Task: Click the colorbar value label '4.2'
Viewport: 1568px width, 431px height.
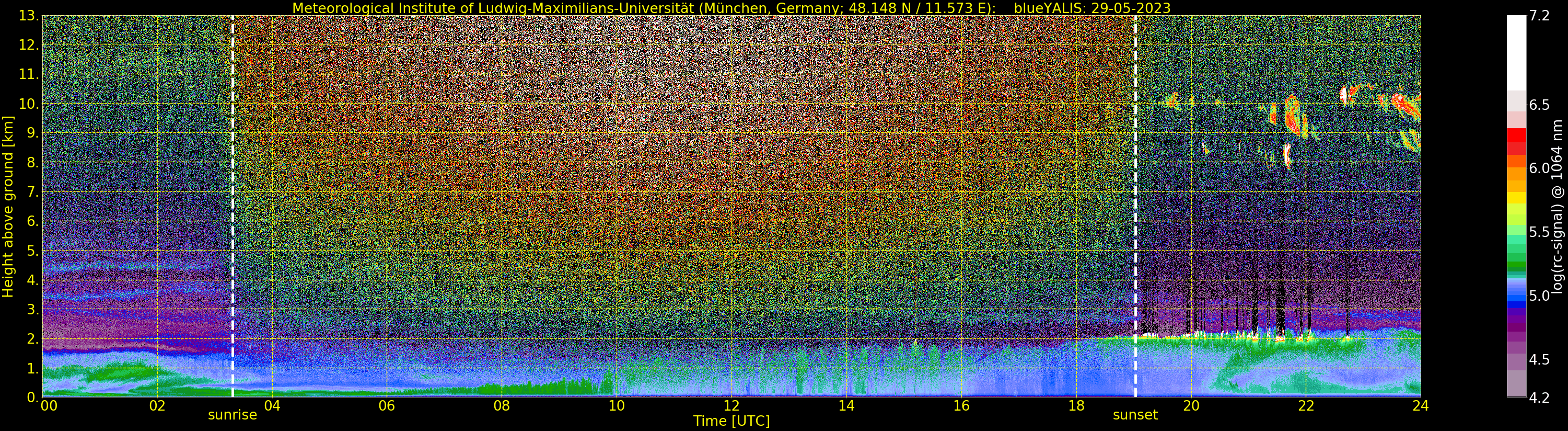Action: pos(1539,398)
